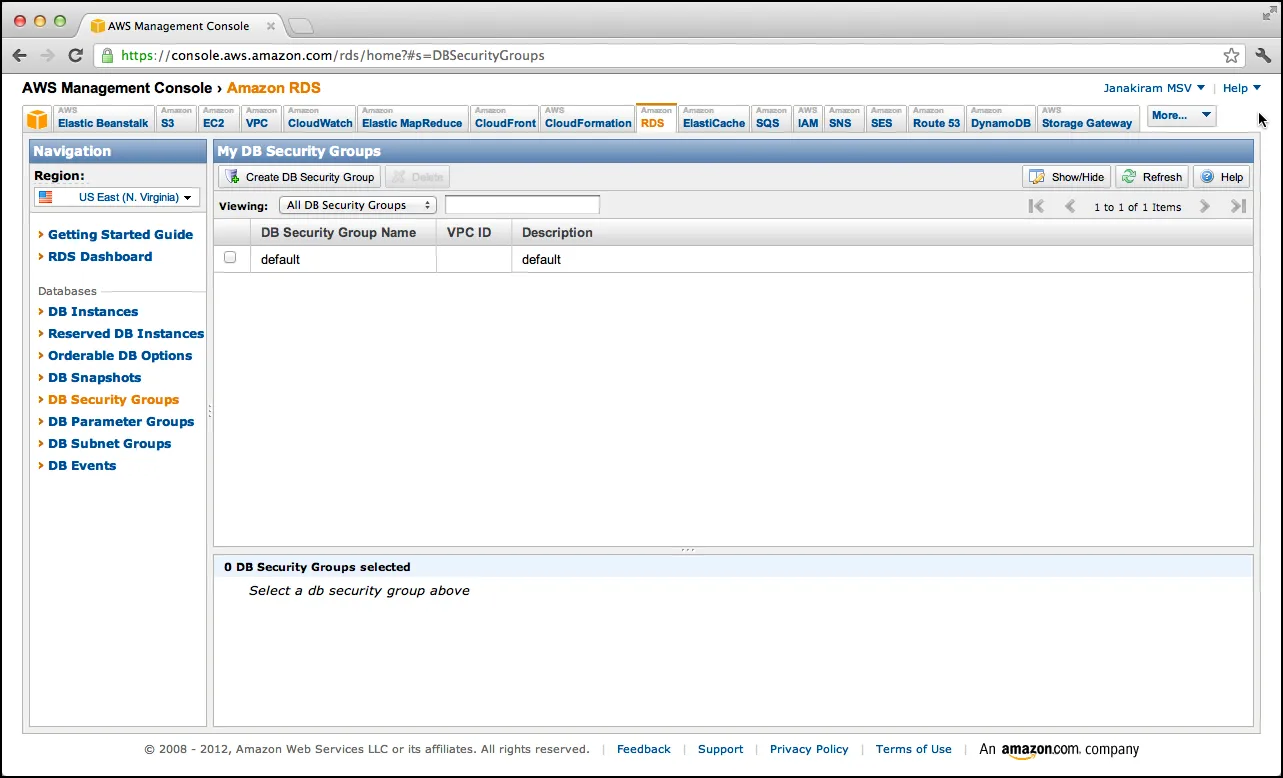This screenshot has height=778, width=1283.
Task: Click the previous page pagination arrow
Action: pyautogui.click(x=1070, y=206)
